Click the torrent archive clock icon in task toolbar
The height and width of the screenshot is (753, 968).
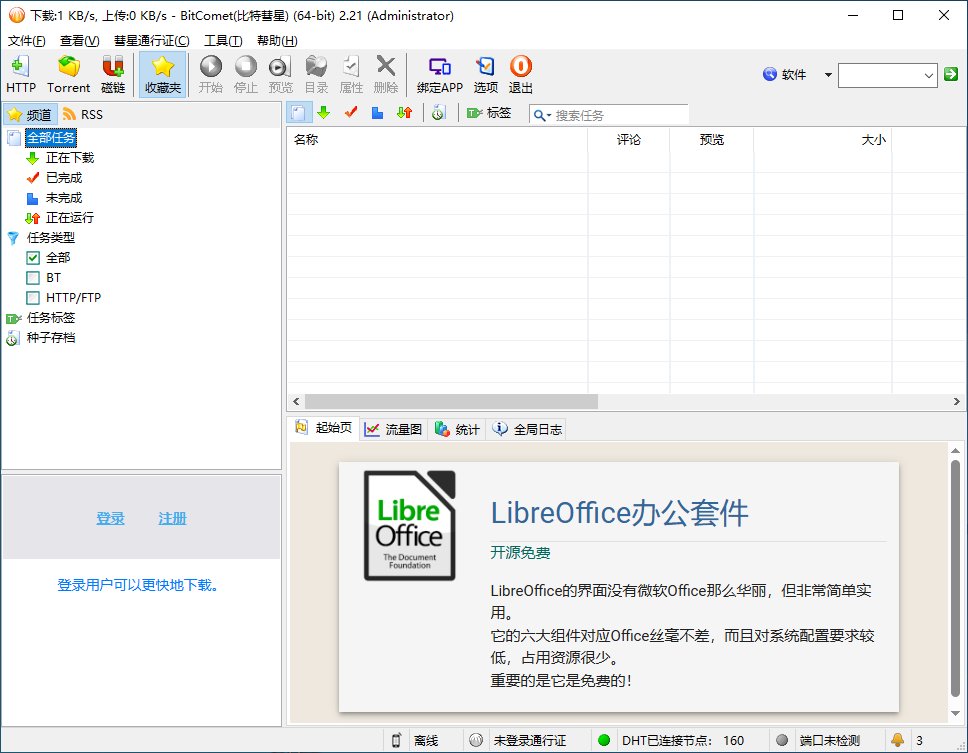pyautogui.click(x=438, y=113)
